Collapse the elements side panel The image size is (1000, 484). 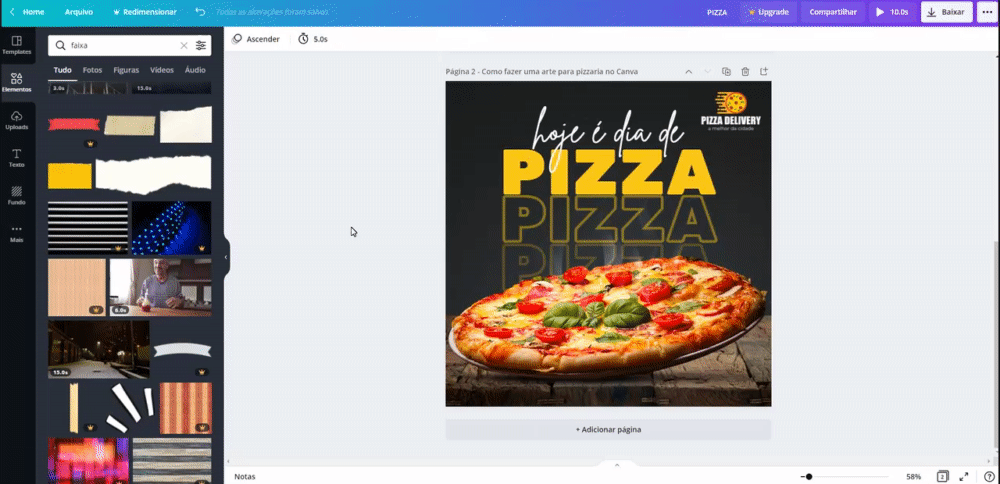(x=226, y=257)
